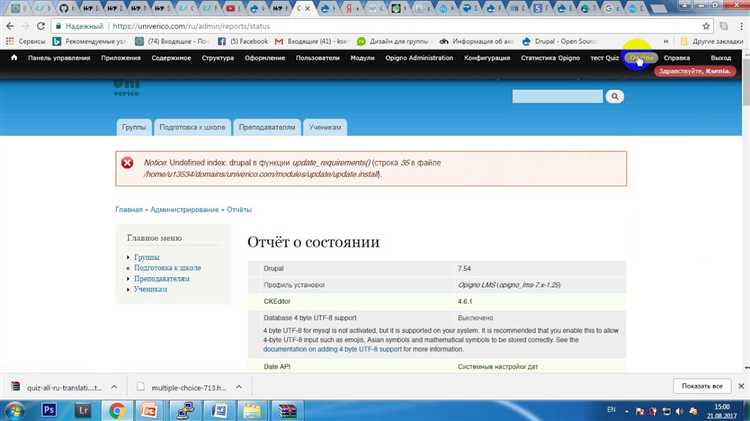Open Opigno Administration menu
This screenshot has height=421, width=750.
pyautogui.click(x=419, y=58)
